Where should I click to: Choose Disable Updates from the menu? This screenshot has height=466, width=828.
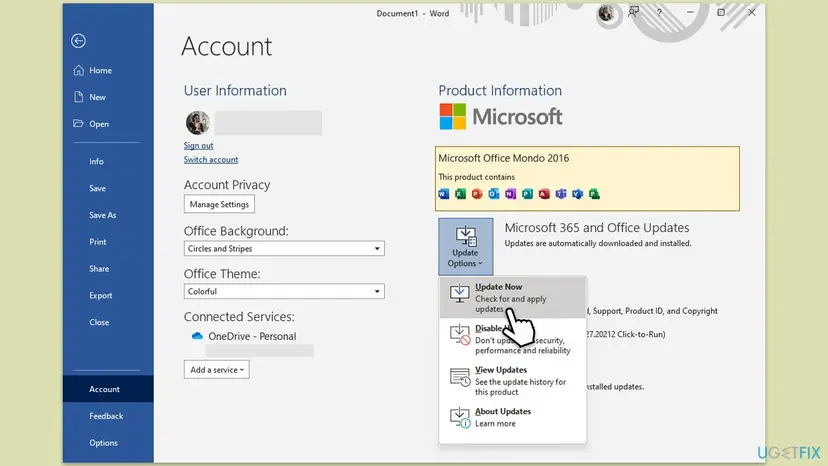[x=512, y=339]
